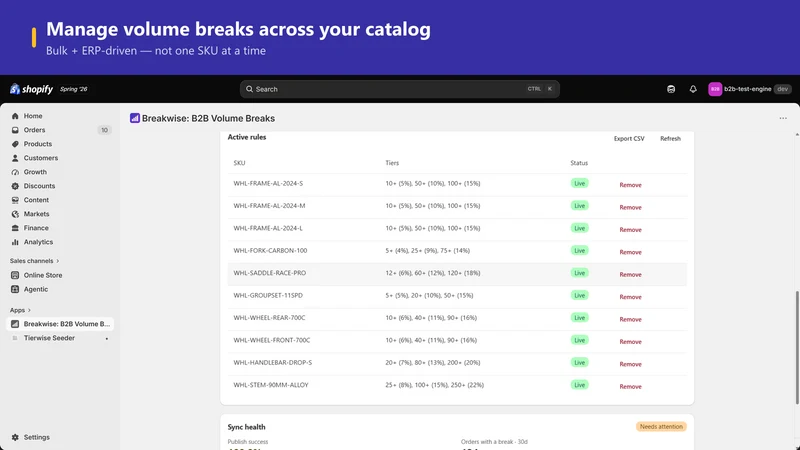Remove rule for WHL-GROUPSET-11SPD
The image size is (800, 450).
pyautogui.click(x=631, y=297)
